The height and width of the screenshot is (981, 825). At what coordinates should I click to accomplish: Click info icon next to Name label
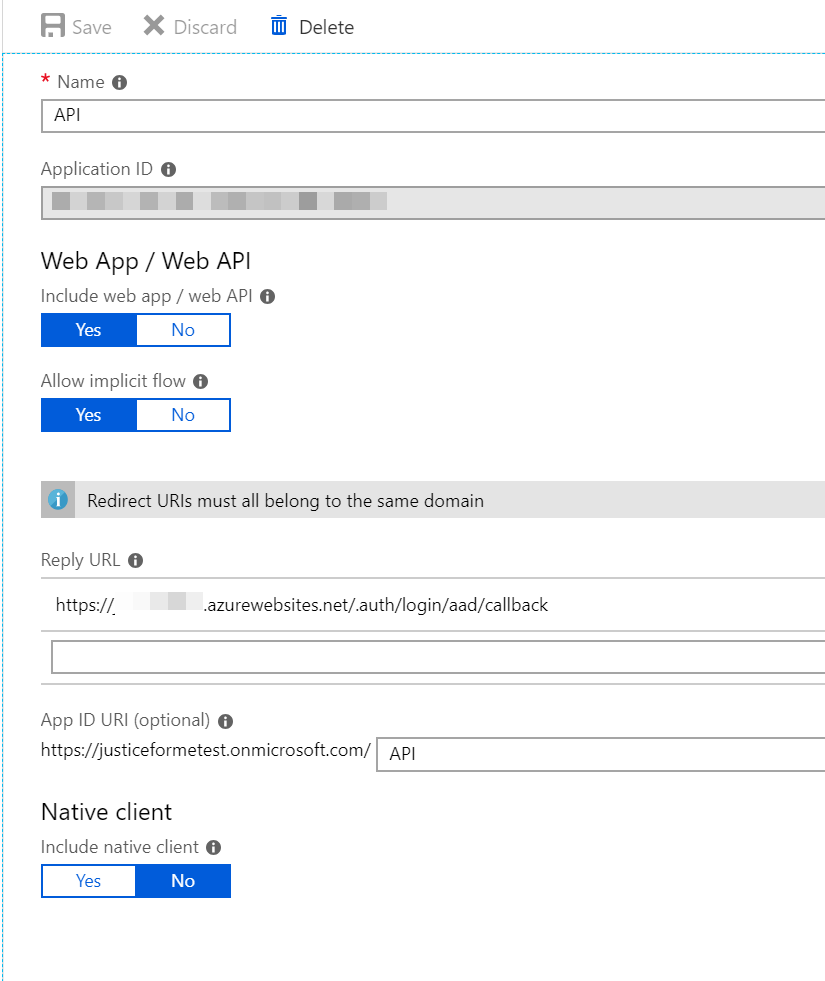(x=120, y=83)
